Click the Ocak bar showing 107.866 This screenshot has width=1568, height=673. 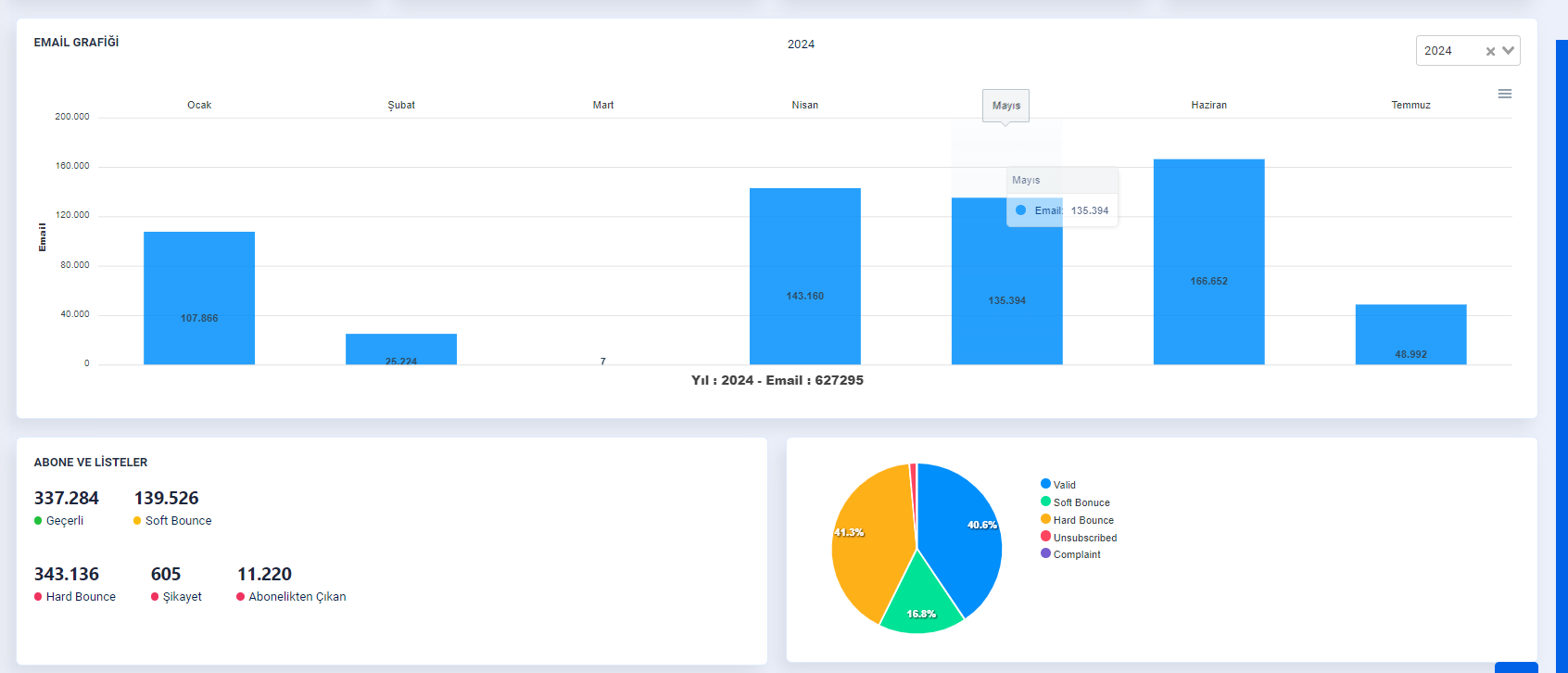coord(199,278)
